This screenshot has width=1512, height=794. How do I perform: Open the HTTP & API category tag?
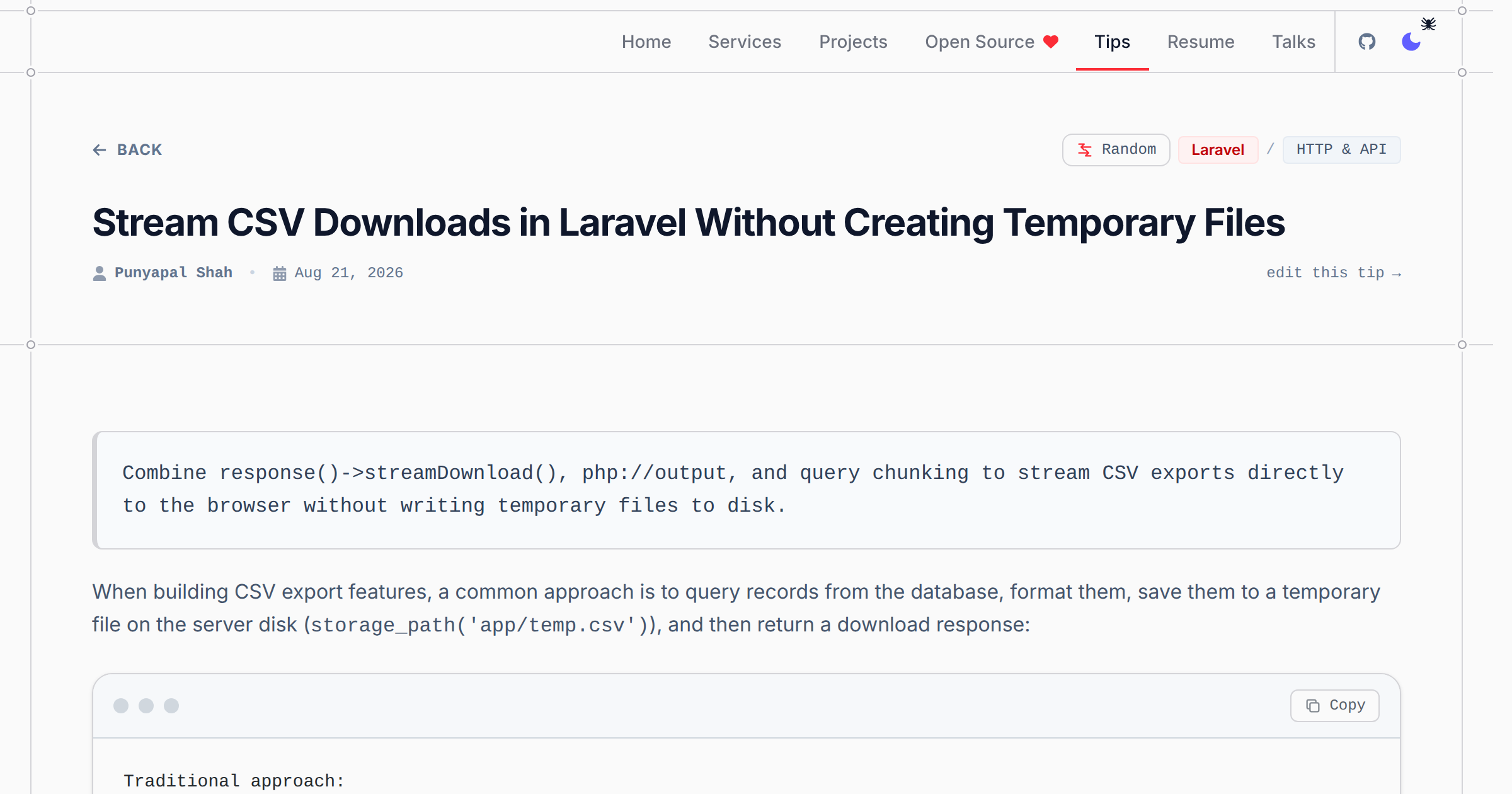pos(1341,150)
